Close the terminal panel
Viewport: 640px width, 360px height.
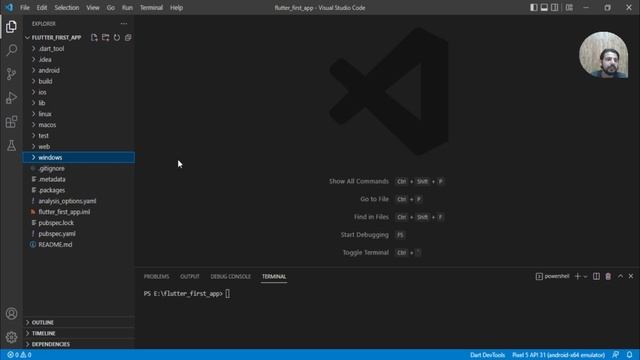click(631, 276)
